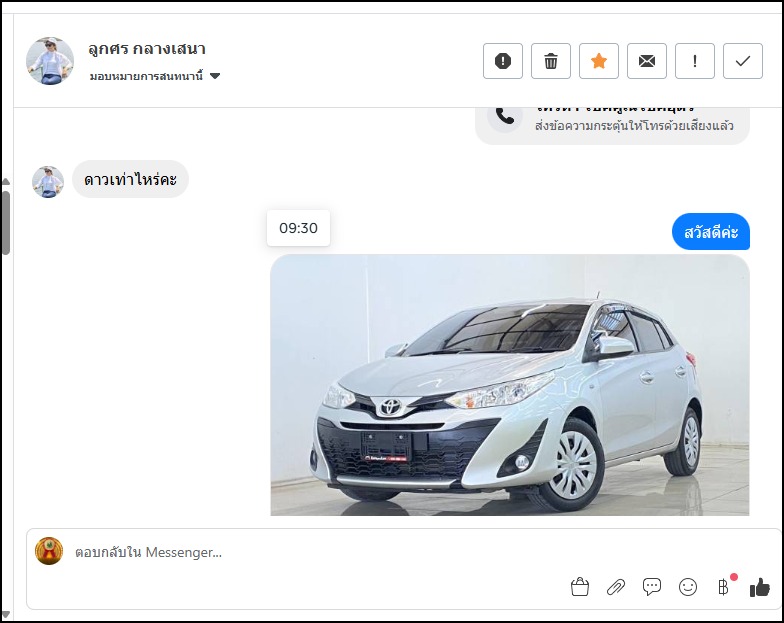
Task: Toggle the orange star follow-up marker
Action: tap(598, 61)
